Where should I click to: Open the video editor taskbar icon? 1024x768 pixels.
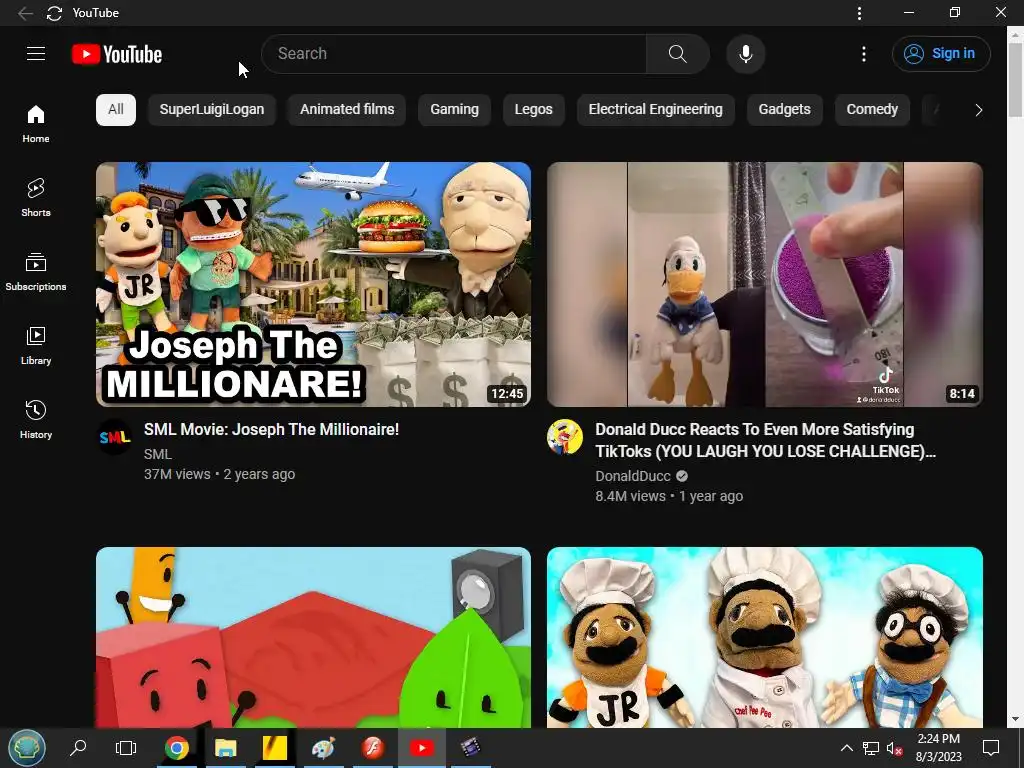click(x=471, y=748)
